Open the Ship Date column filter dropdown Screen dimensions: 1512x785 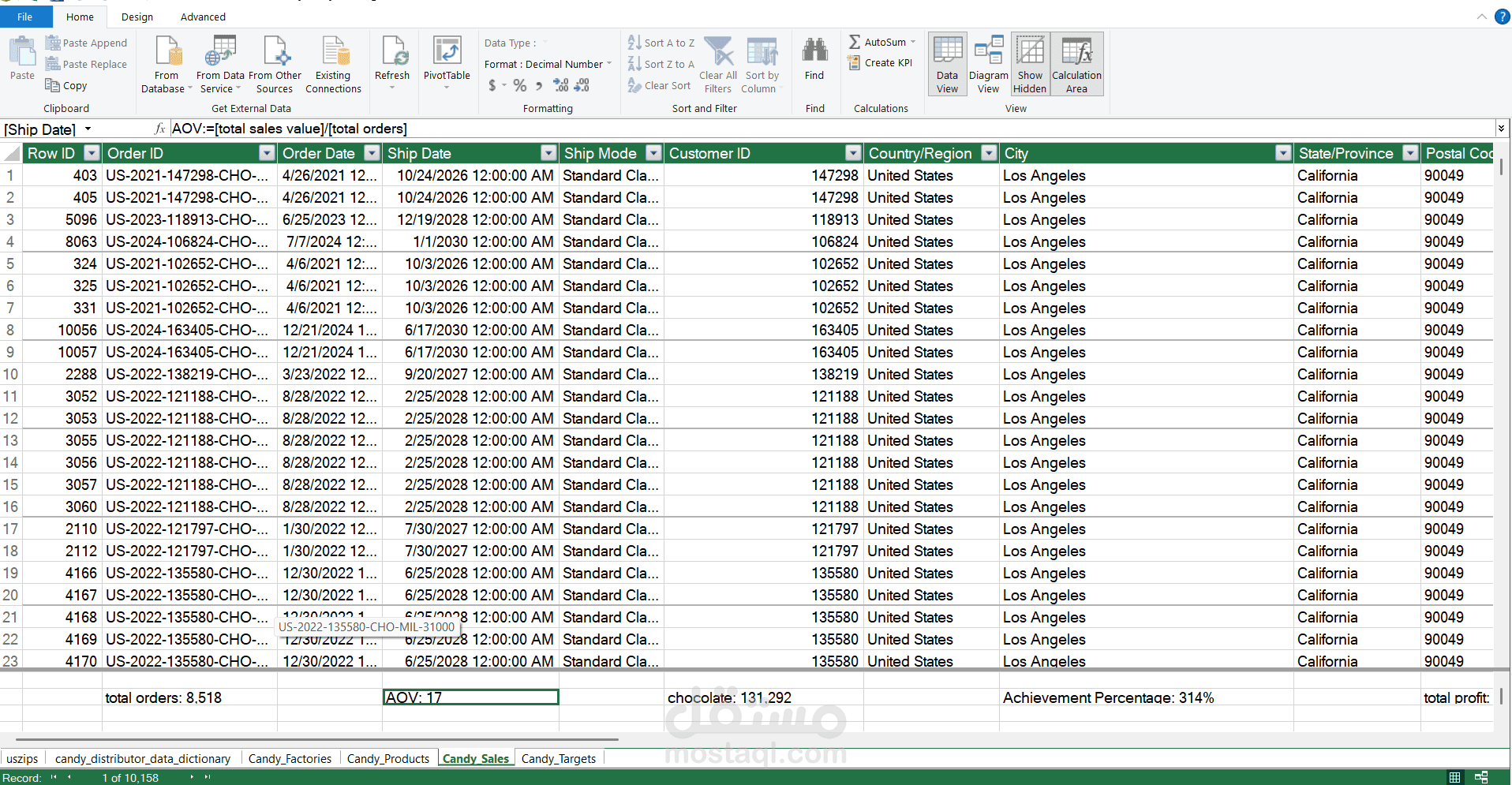coord(548,153)
